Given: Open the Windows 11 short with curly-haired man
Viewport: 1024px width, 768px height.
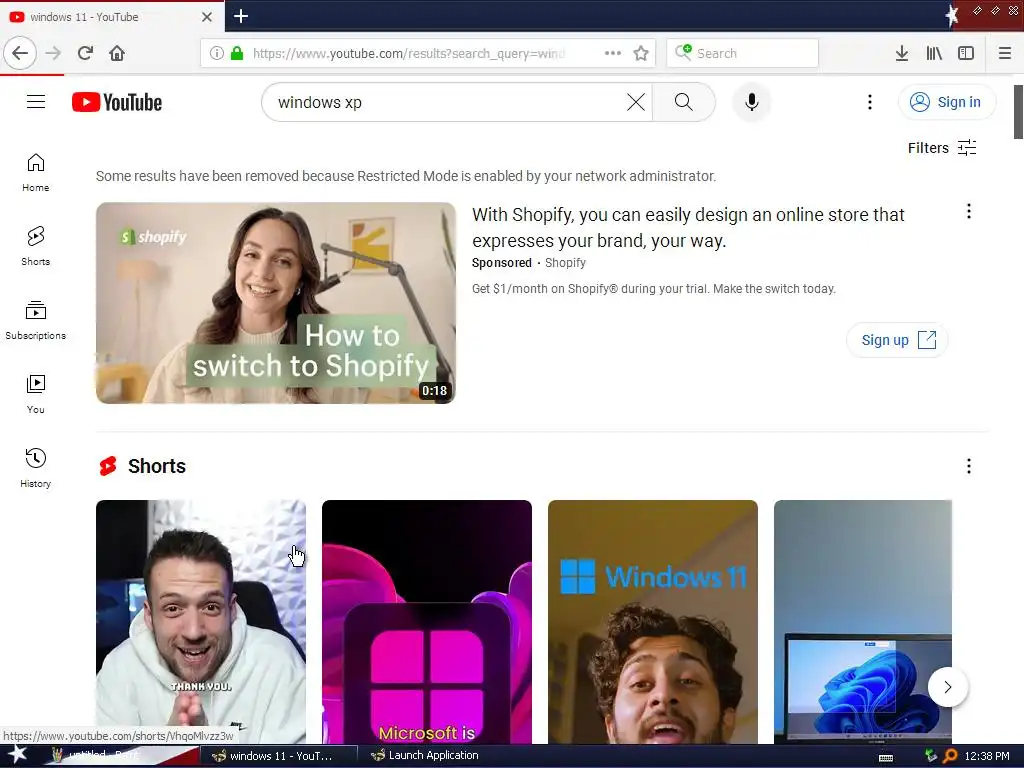Looking at the screenshot, I should pos(652,622).
